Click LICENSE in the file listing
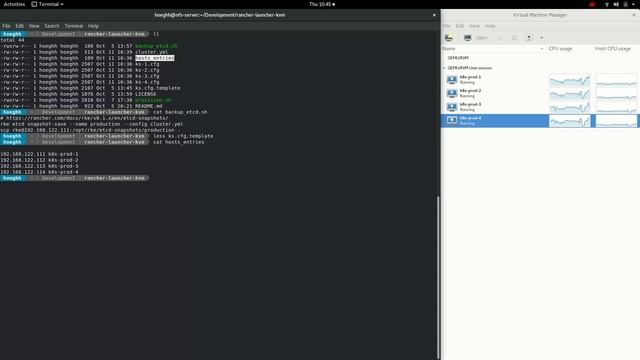 [146, 94]
